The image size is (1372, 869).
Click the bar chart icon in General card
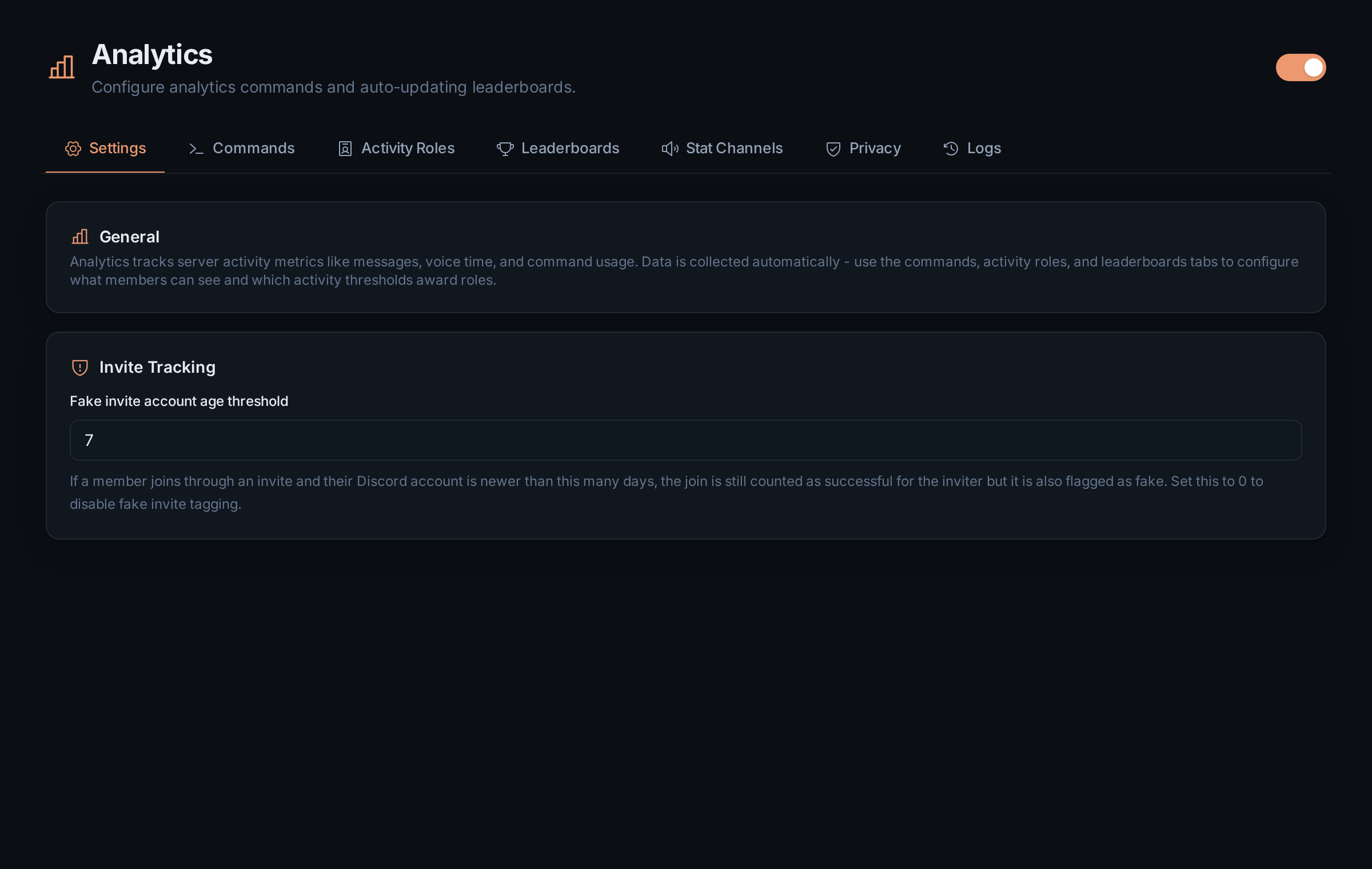click(80, 237)
